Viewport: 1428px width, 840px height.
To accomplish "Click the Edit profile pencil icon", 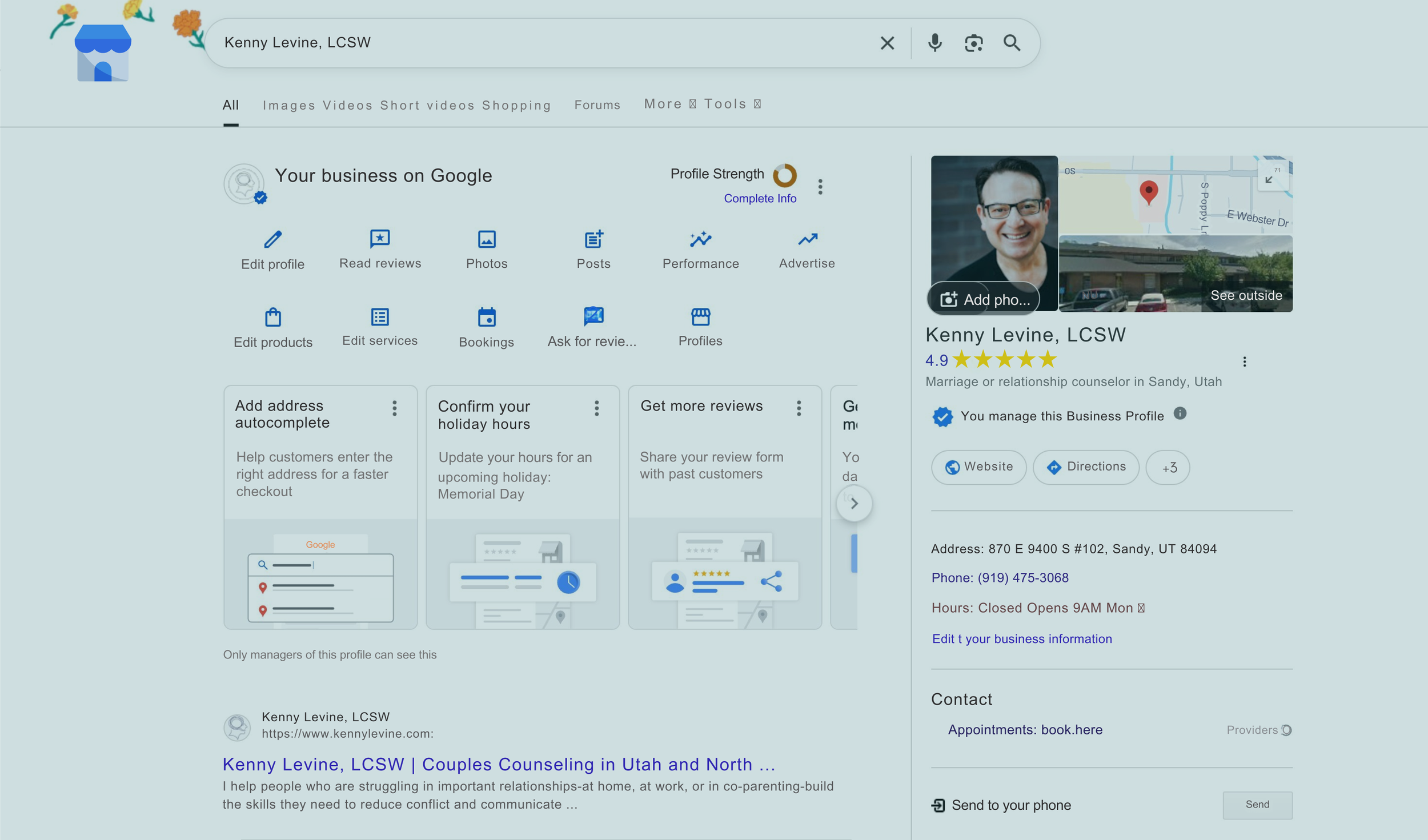I will [x=273, y=239].
